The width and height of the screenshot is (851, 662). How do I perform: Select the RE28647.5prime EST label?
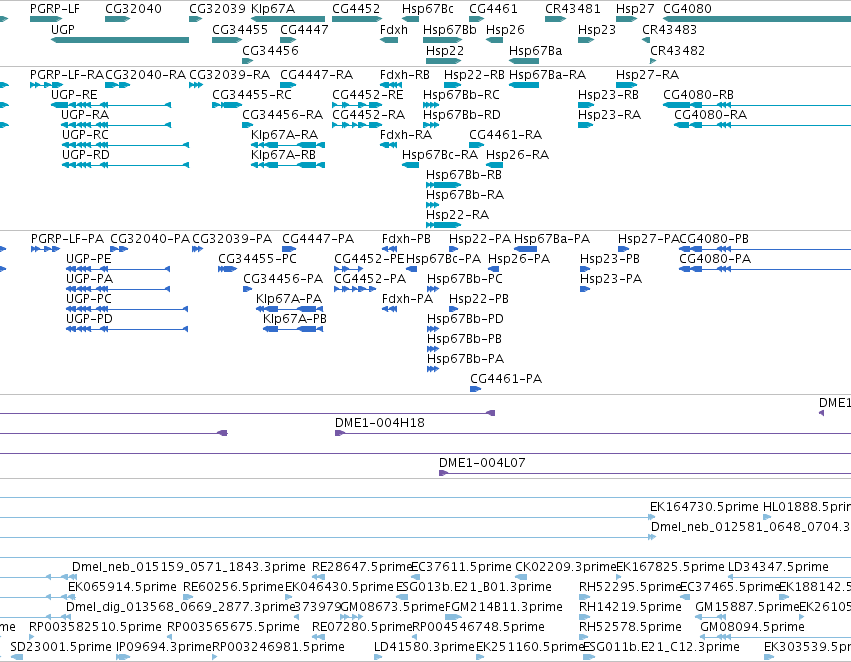363,567
